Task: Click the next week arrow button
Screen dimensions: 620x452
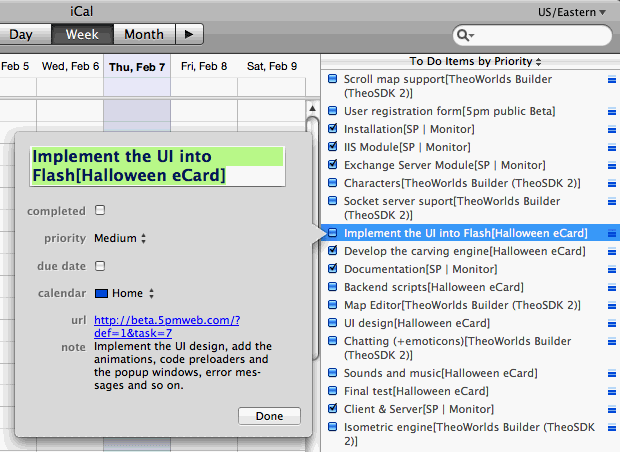Action: (x=189, y=34)
